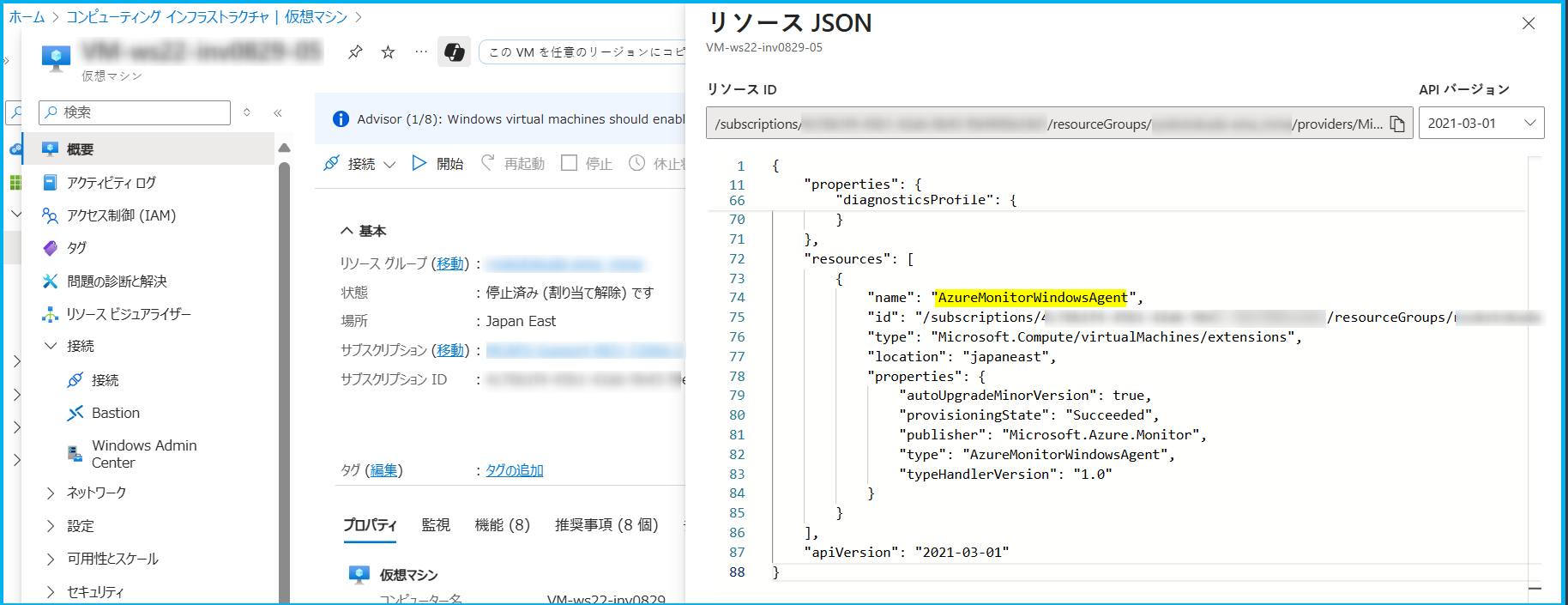Screen dimensions: 1568x605
Task: Go to コンピューティング インフラストラクチャ breadcrumb
Action: coord(167,17)
